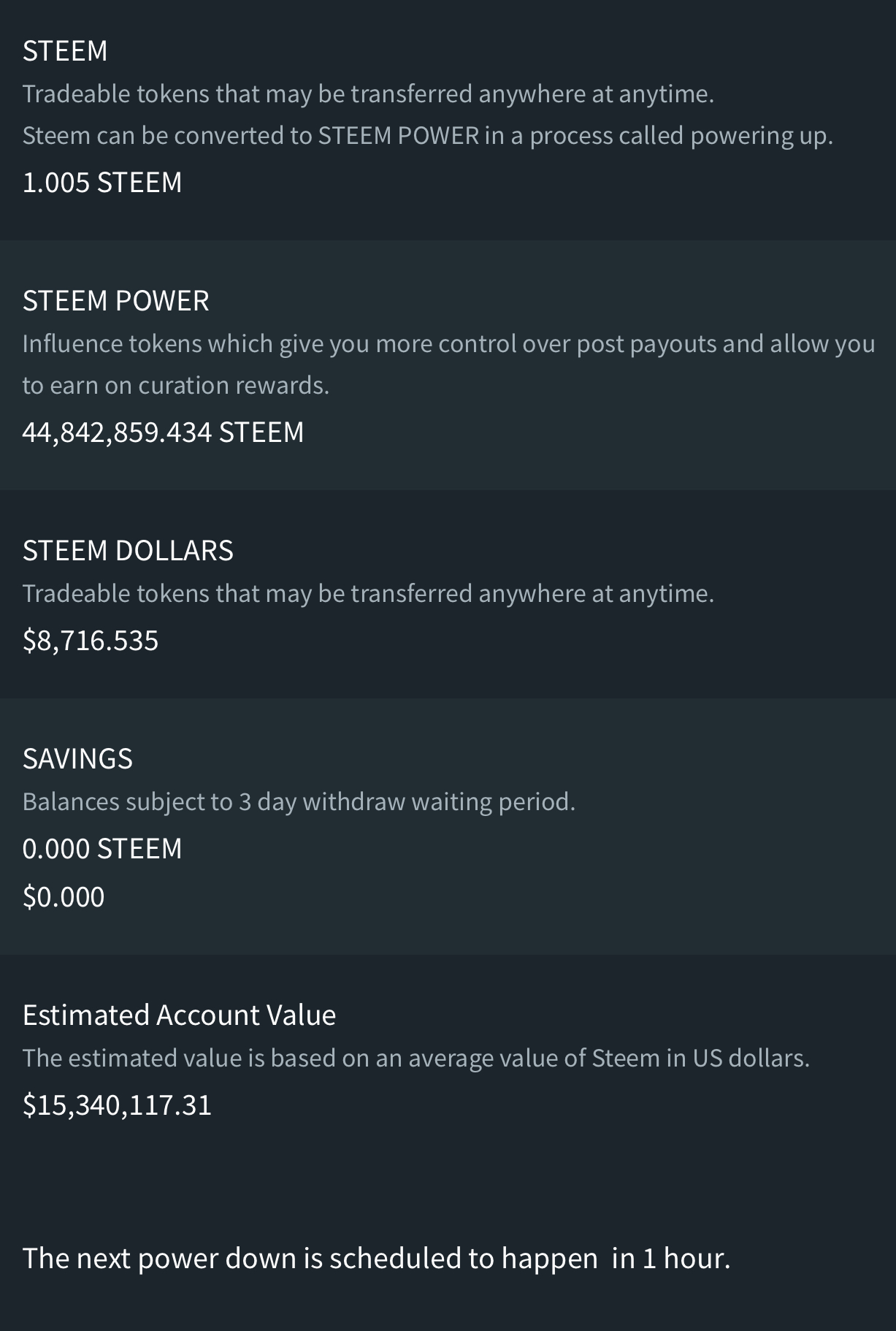Click the 'Steem can be converted' description line

coord(427,136)
